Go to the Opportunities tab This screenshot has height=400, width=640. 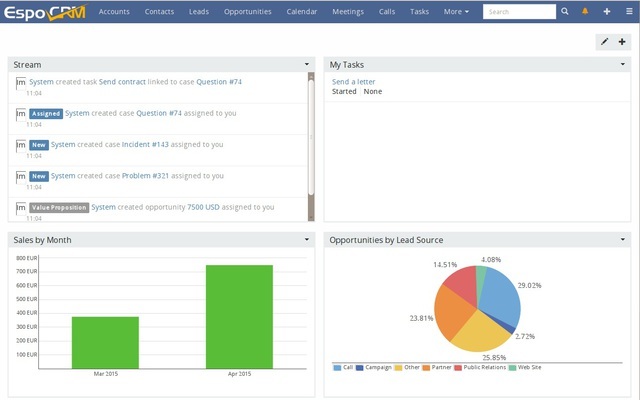point(248,12)
